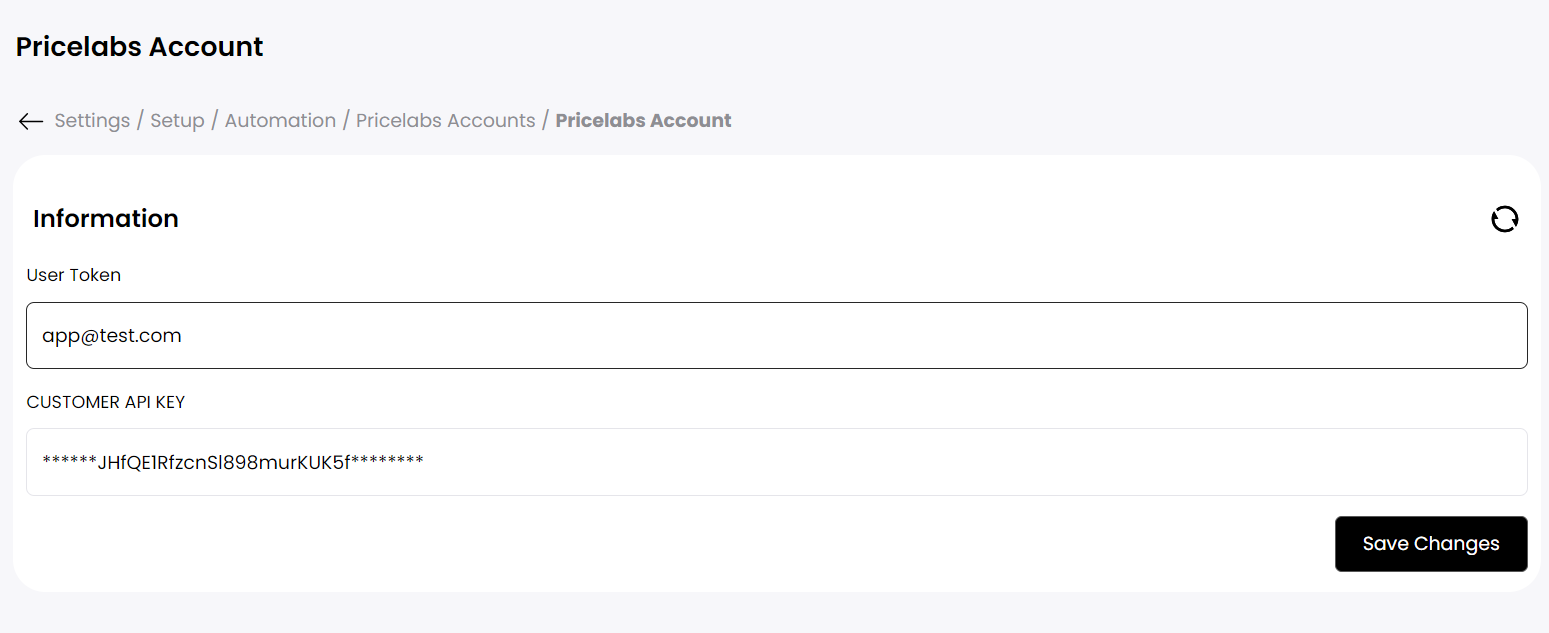Click inside the CUSTOMER API KEY field
Viewport: 1549px width, 633px height.
pos(777,462)
